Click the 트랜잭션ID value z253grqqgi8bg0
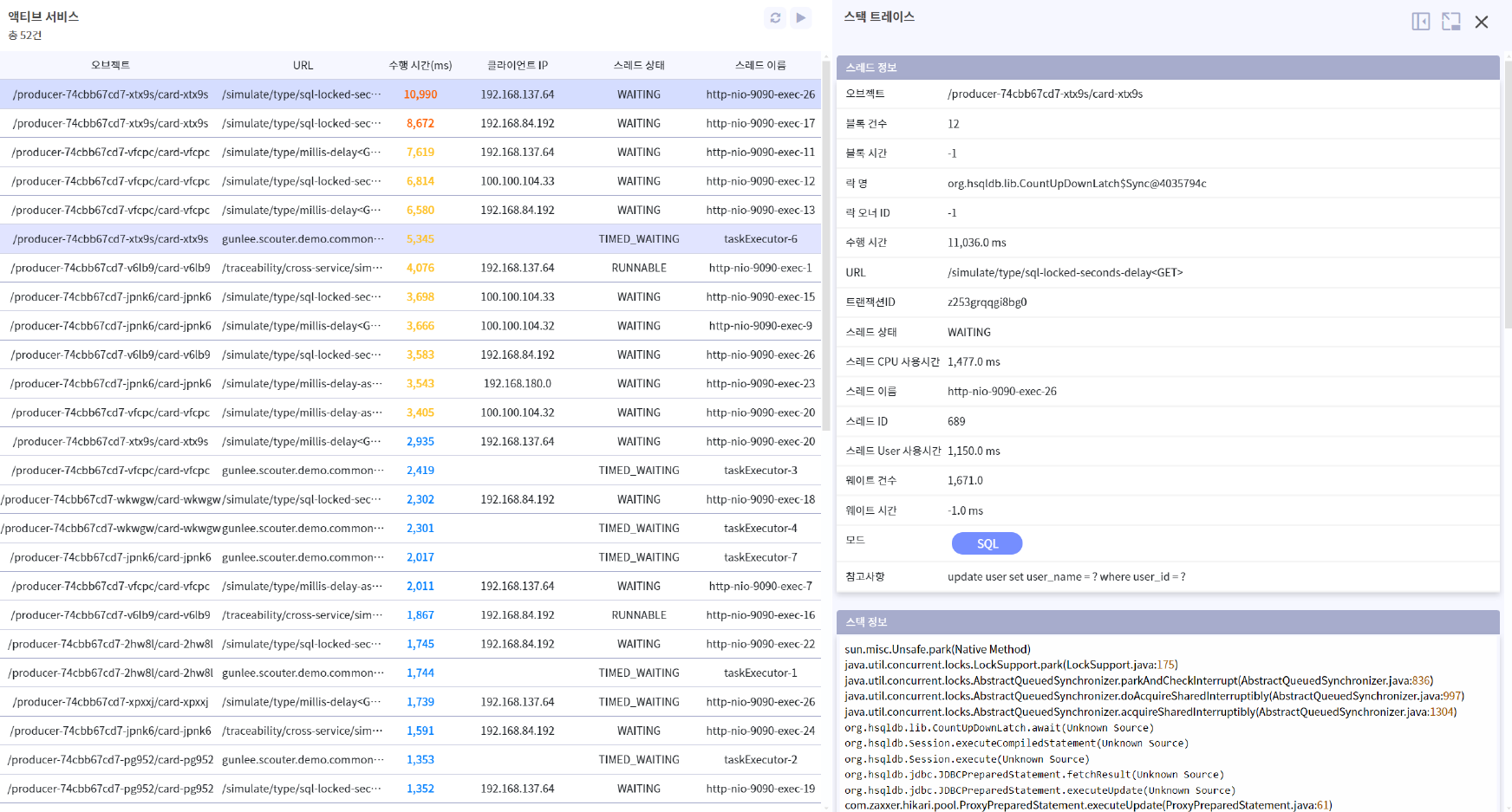Viewport: 1512px width, 812px height. (987, 302)
